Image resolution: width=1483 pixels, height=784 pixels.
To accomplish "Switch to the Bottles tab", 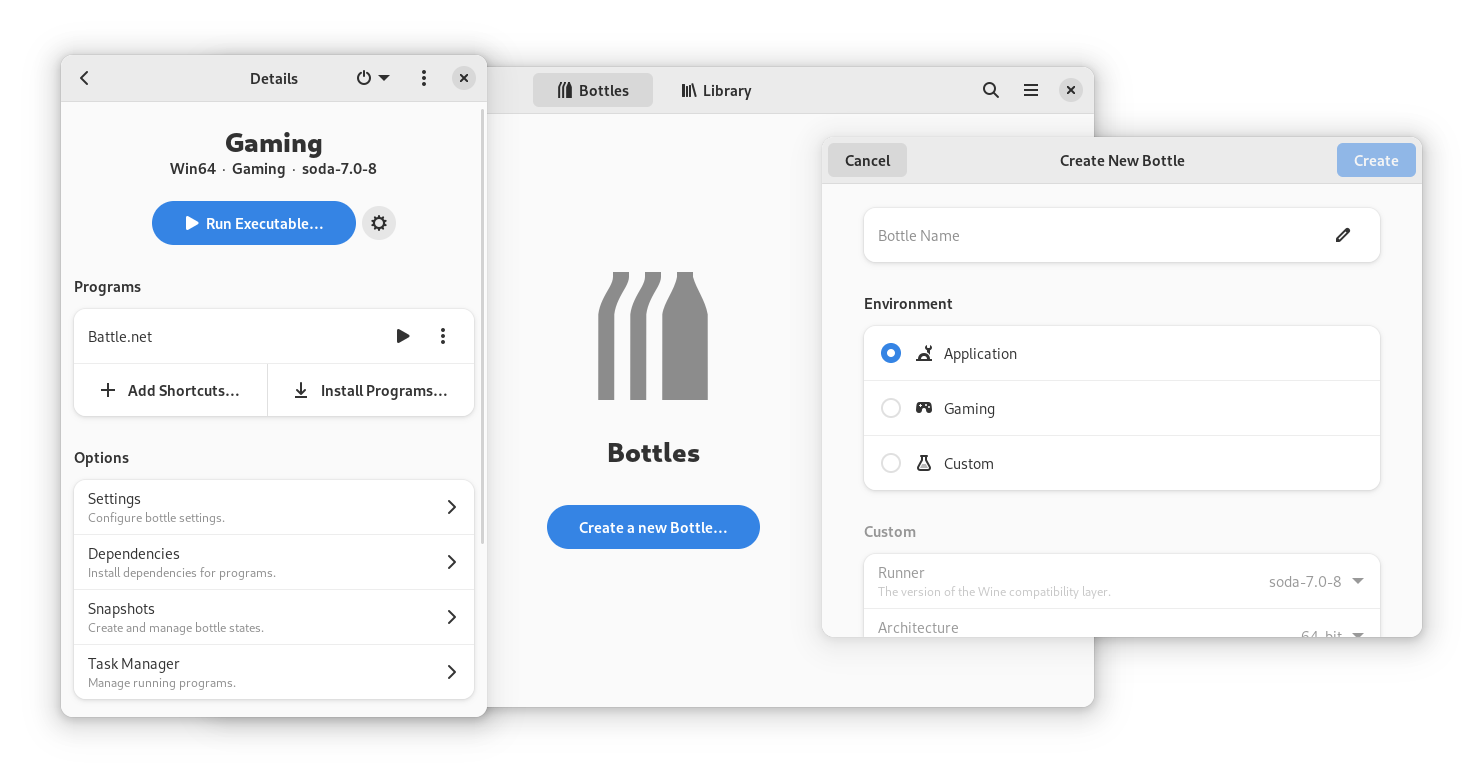I will coord(593,90).
